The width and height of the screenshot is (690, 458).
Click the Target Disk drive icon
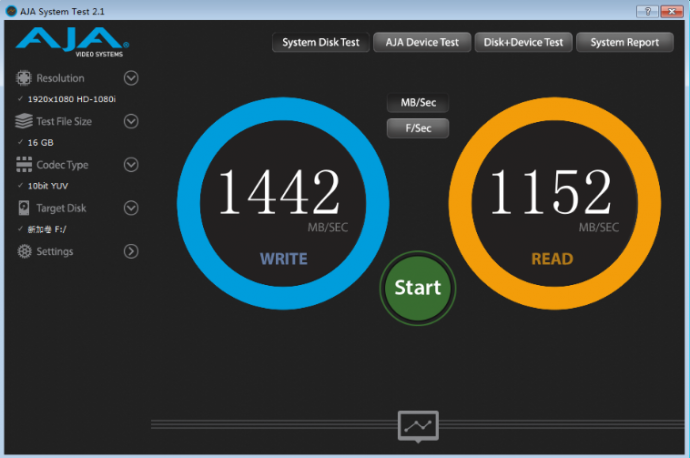25,208
